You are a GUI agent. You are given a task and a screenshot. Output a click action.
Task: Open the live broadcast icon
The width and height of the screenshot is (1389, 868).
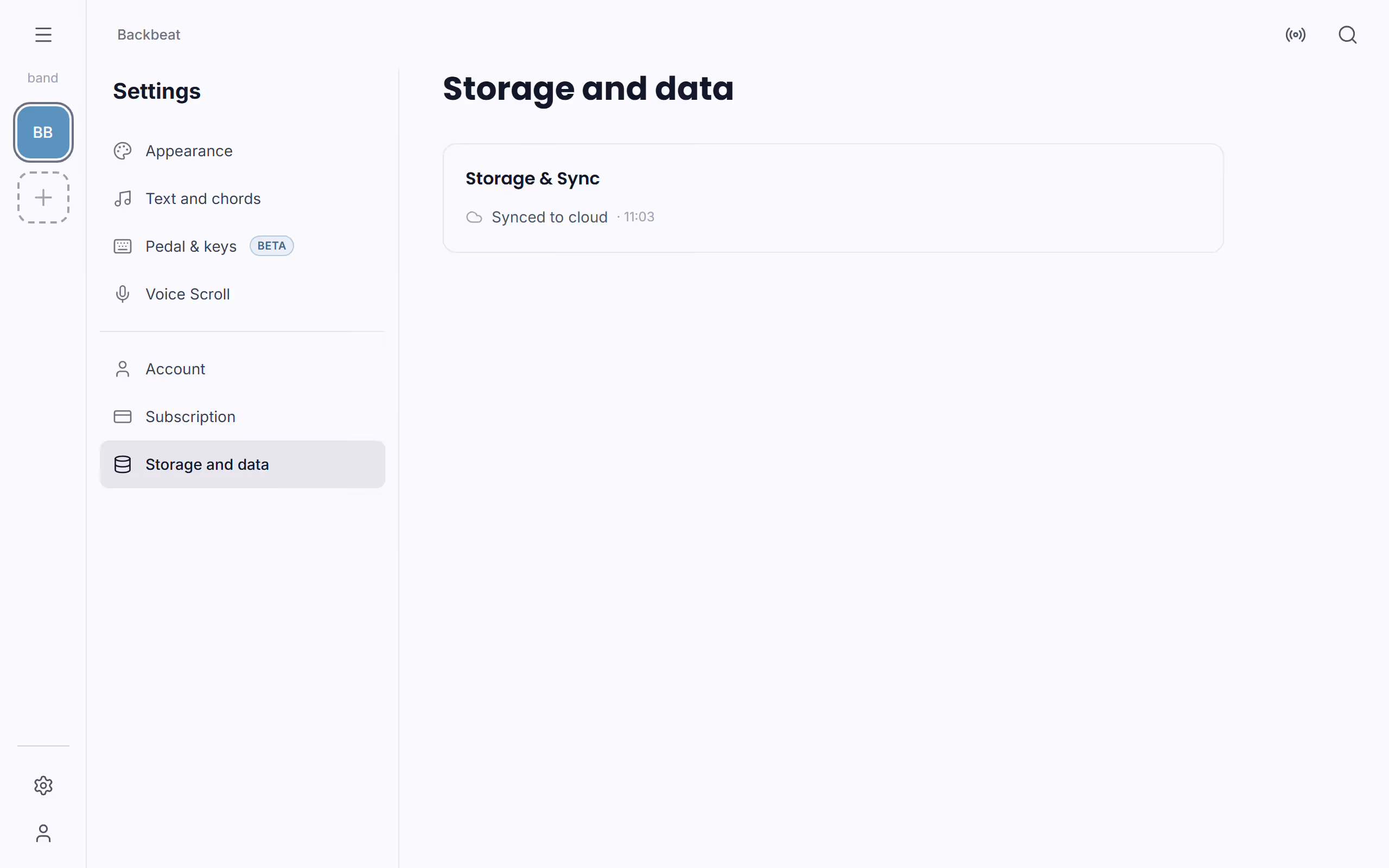(x=1296, y=34)
